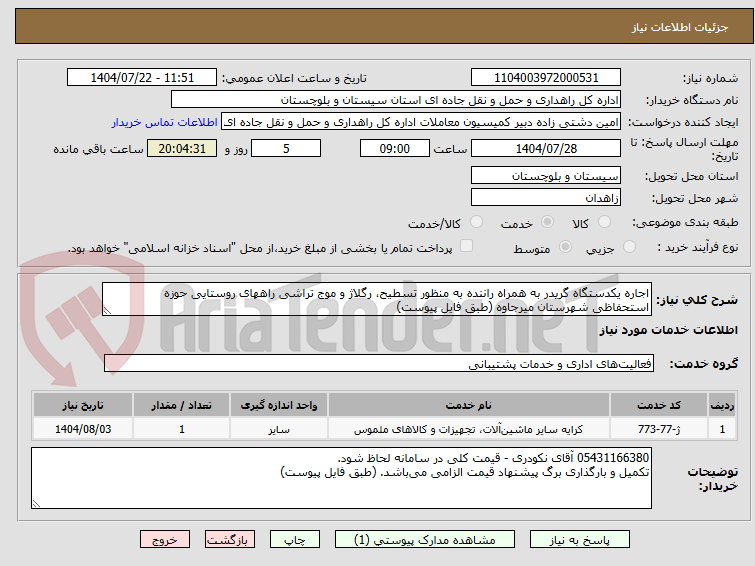
Task: Click the شماره نیاز number field
Action: 546,78
